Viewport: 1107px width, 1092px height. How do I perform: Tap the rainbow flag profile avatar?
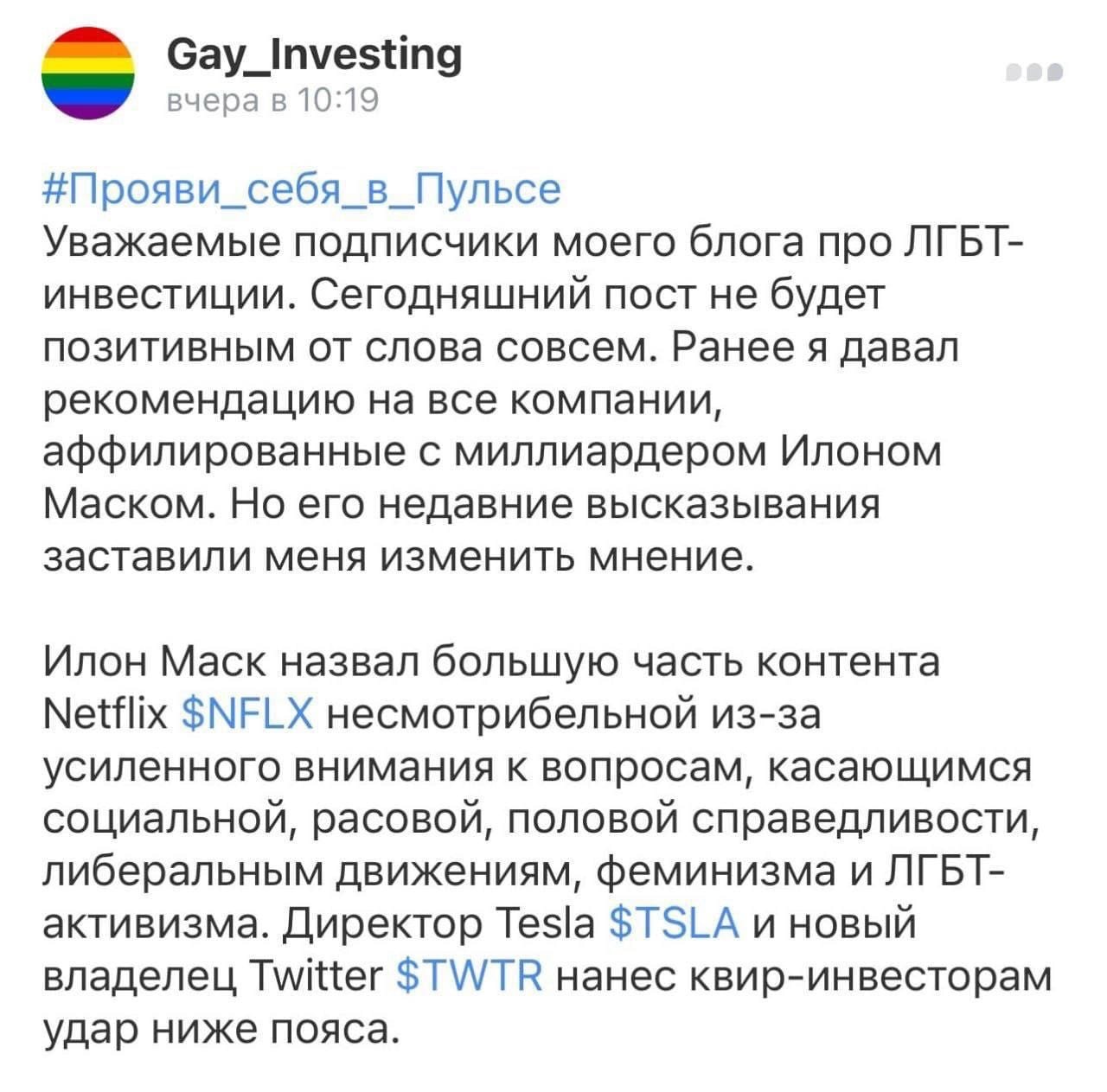coord(88,73)
